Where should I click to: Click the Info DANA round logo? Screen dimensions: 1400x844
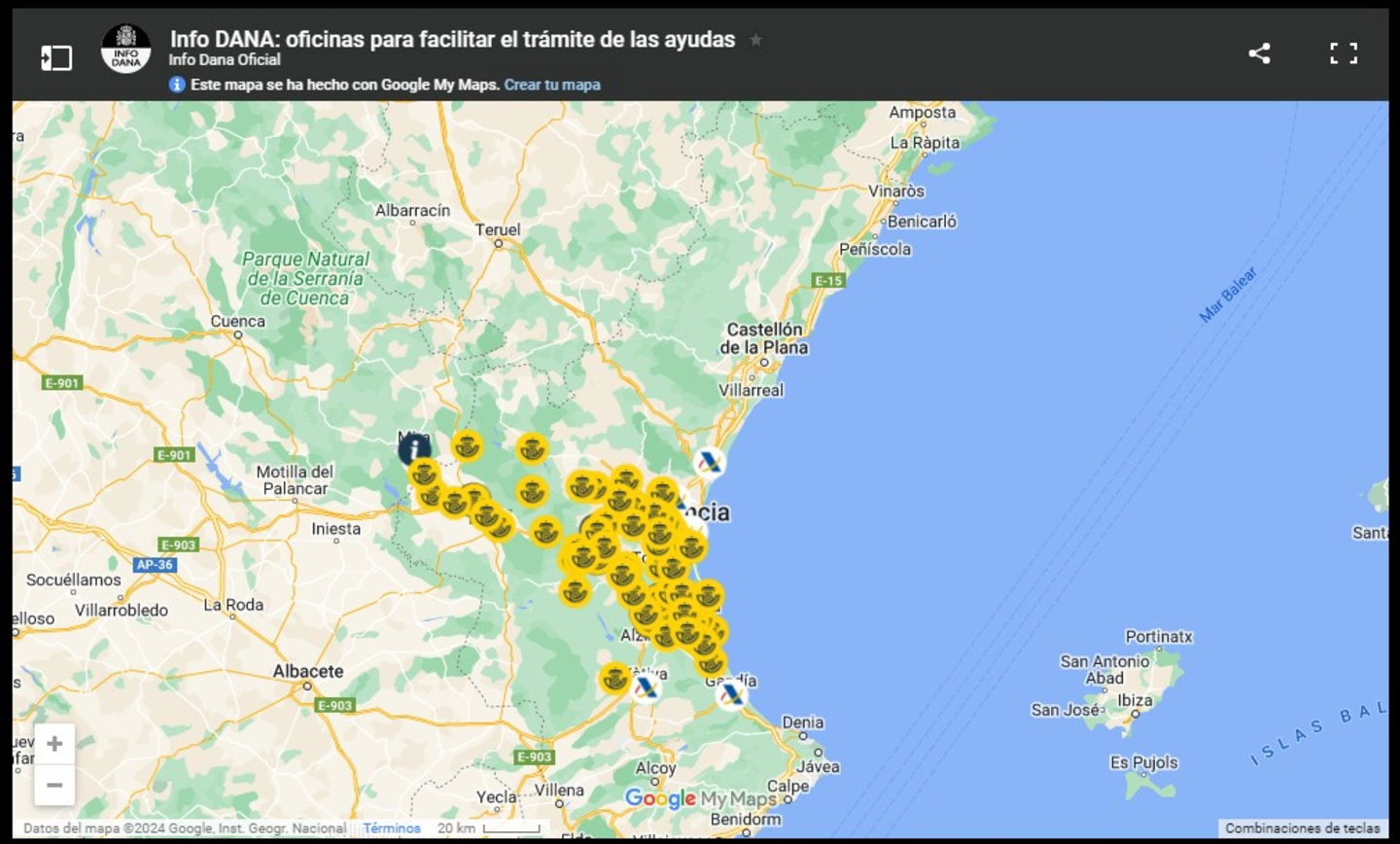pyautogui.click(x=125, y=49)
